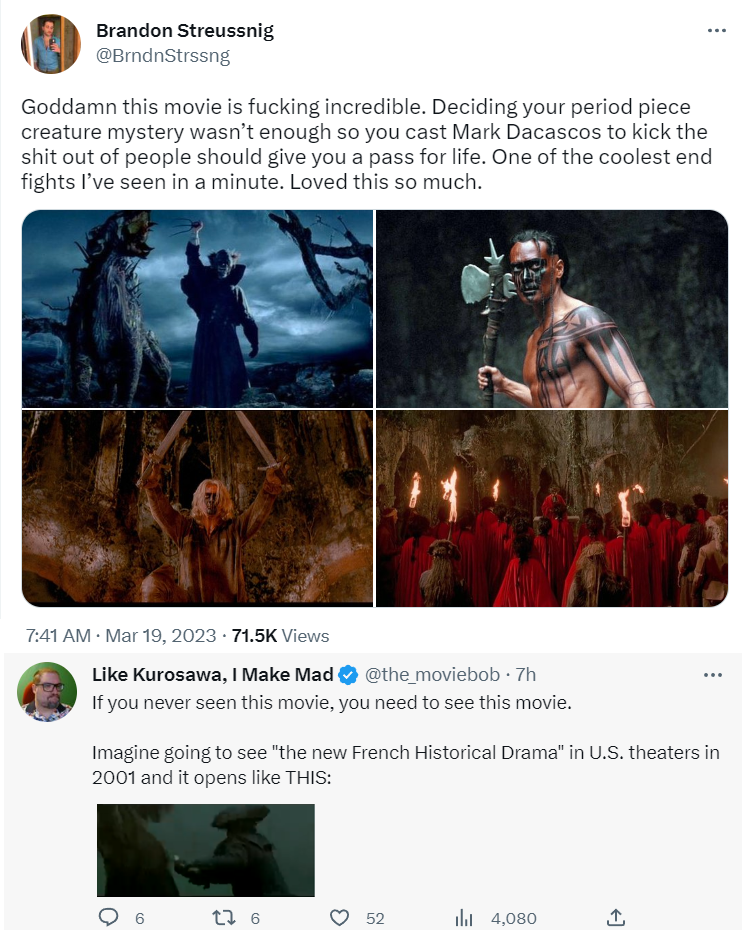This screenshot has width=742, height=935.
Task: Click the 71.5K Views count
Action: click(280, 635)
